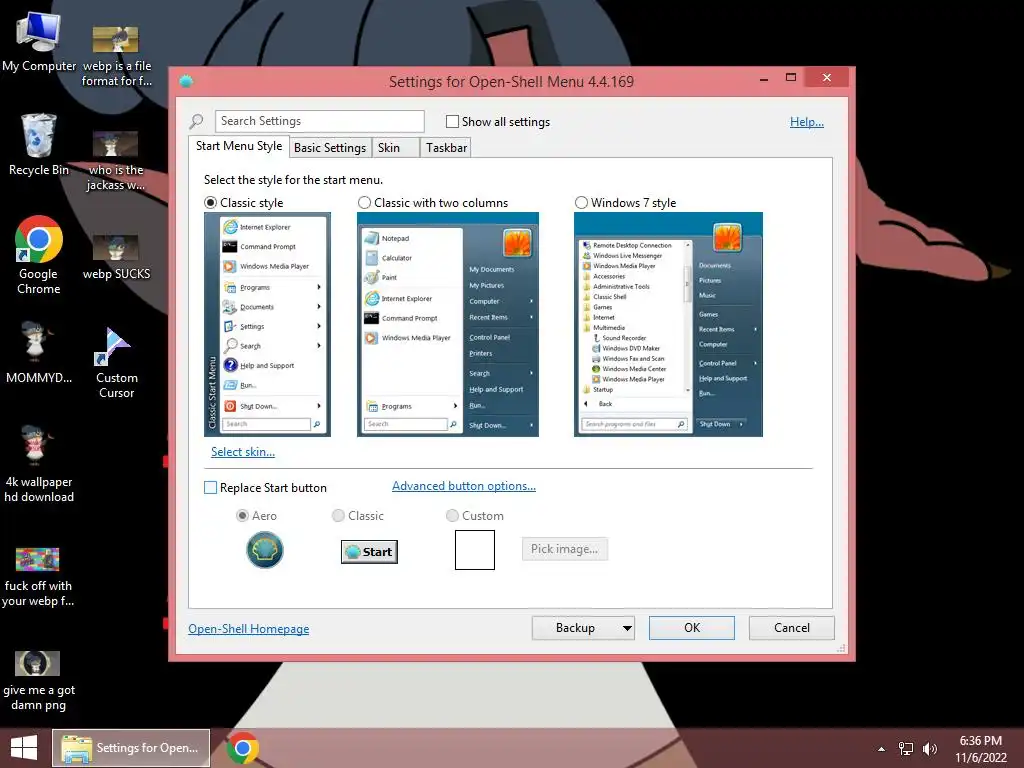Open the Skin tab

click(x=396, y=148)
